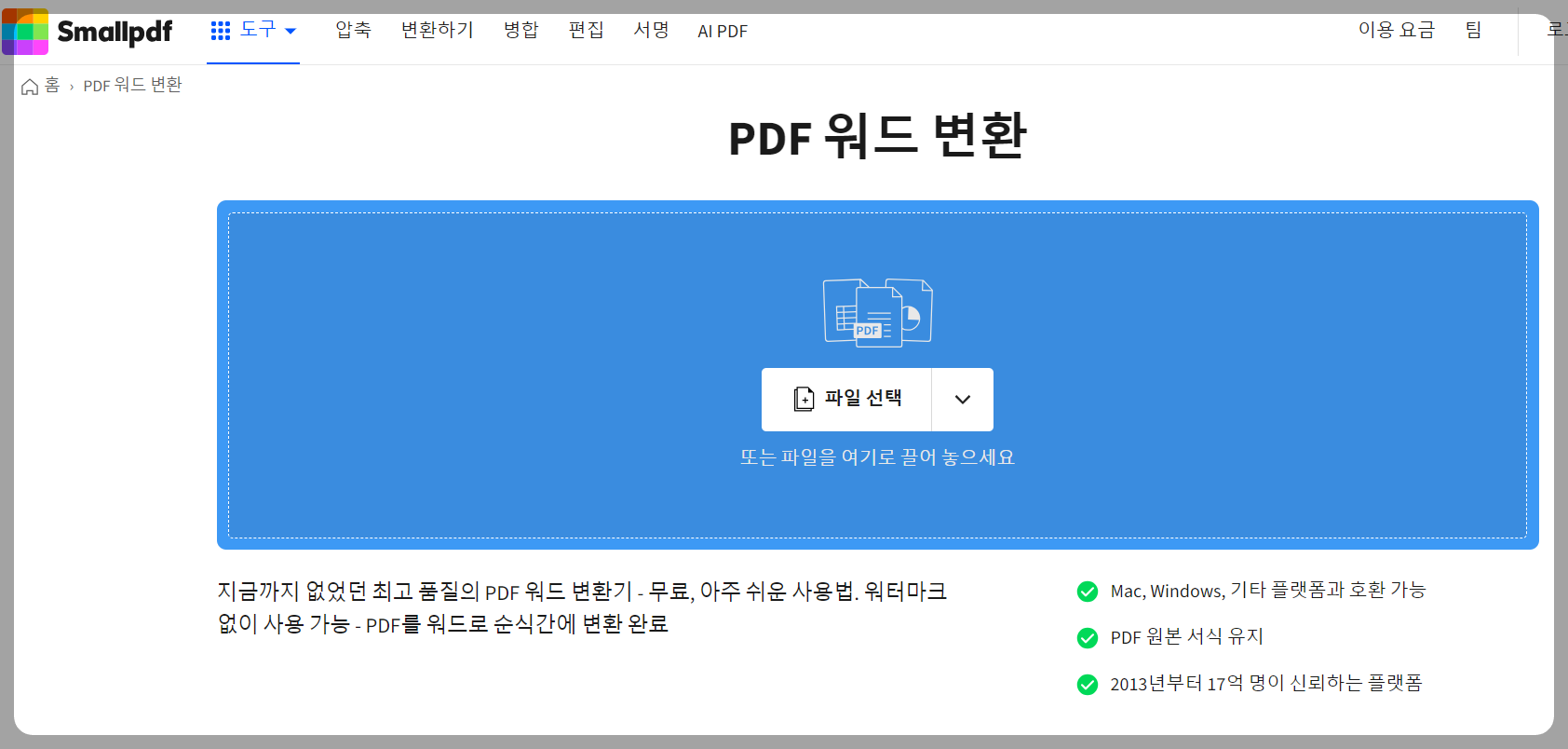Click the green check beside PDF 원본 서식 유지
The height and width of the screenshot is (749, 1568).
pyautogui.click(x=1087, y=638)
